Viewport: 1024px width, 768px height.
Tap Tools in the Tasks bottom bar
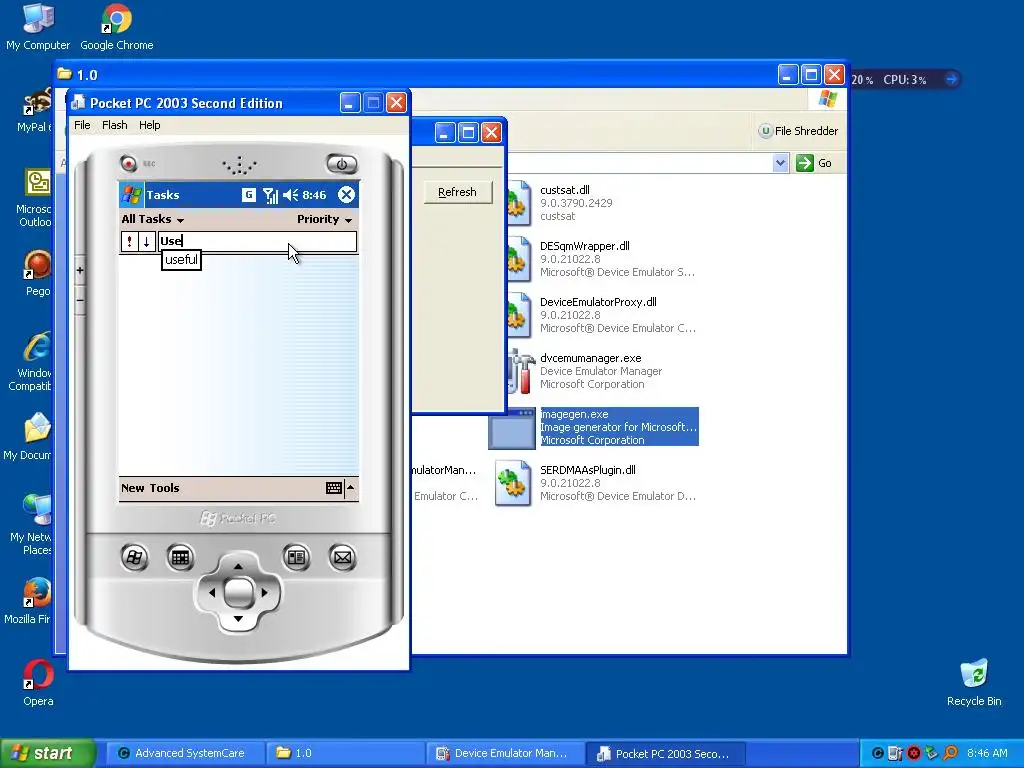pos(165,488)
